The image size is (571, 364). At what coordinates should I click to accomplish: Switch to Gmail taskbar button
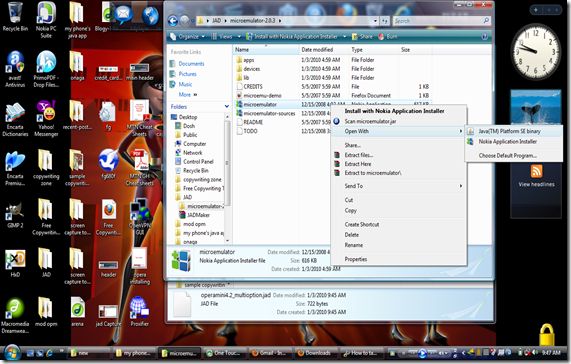click(271, 353)
